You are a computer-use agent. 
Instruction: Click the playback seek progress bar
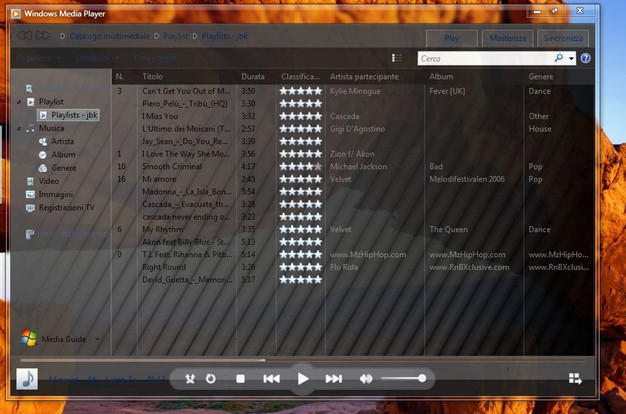tap(303, 360)
